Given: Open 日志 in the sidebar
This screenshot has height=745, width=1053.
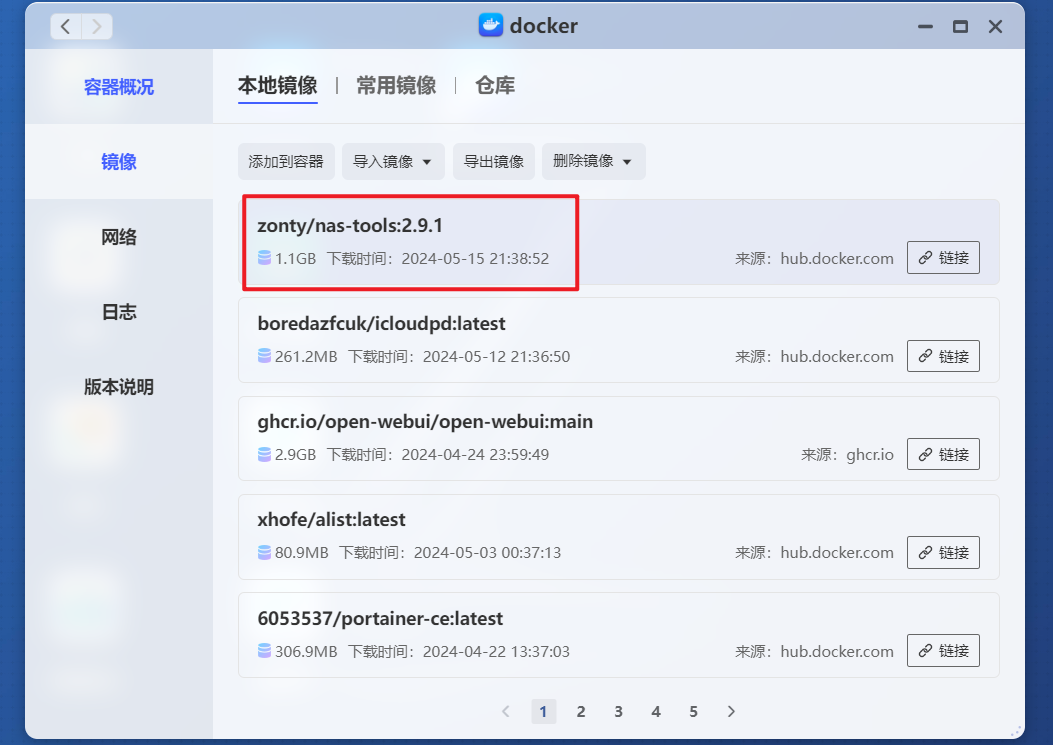Looking at the screenshot, I should (x=119, y=312).
